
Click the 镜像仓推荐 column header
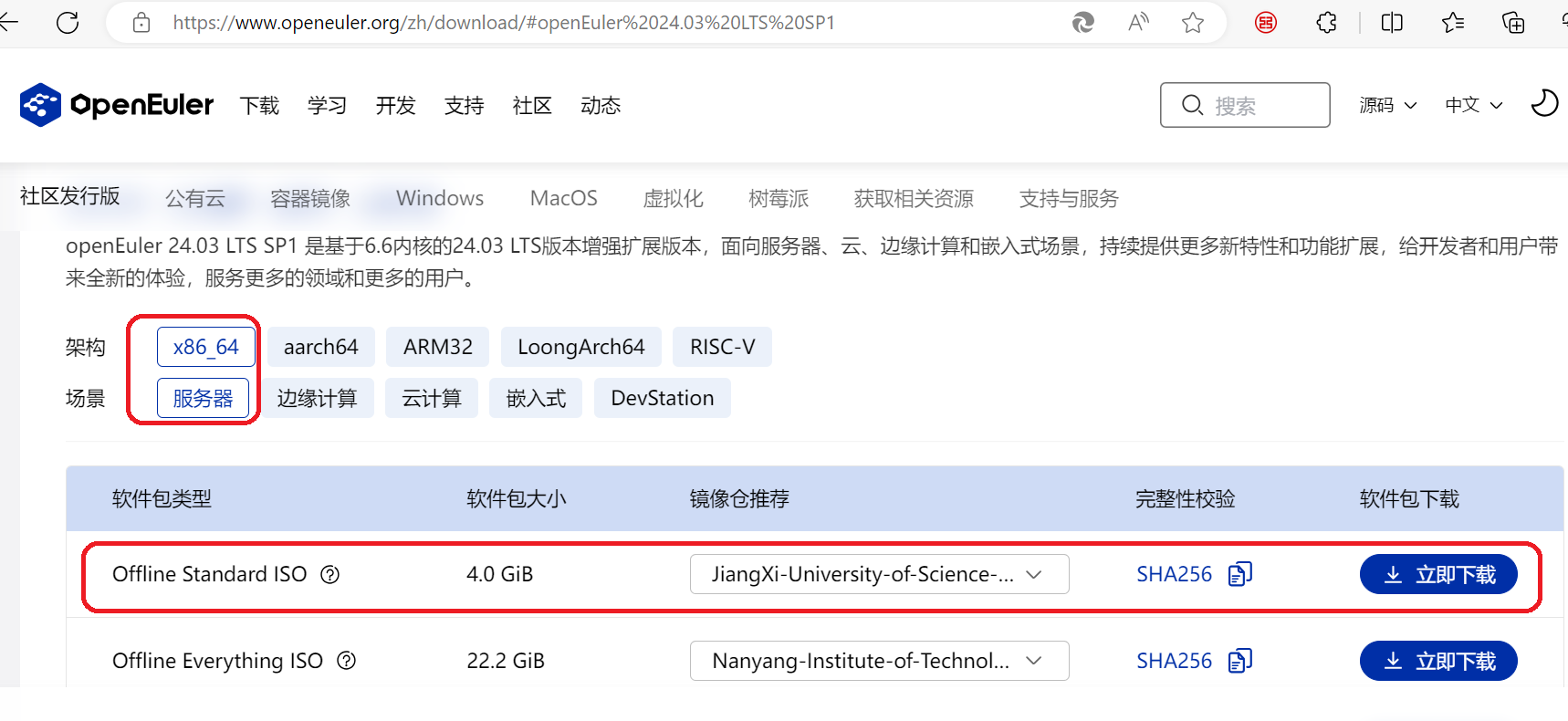click(739, 498)
